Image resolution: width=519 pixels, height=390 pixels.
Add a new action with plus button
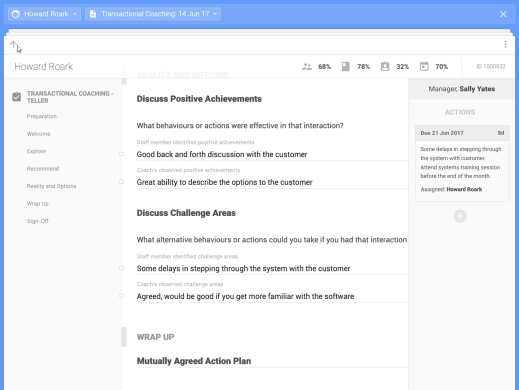460,216
